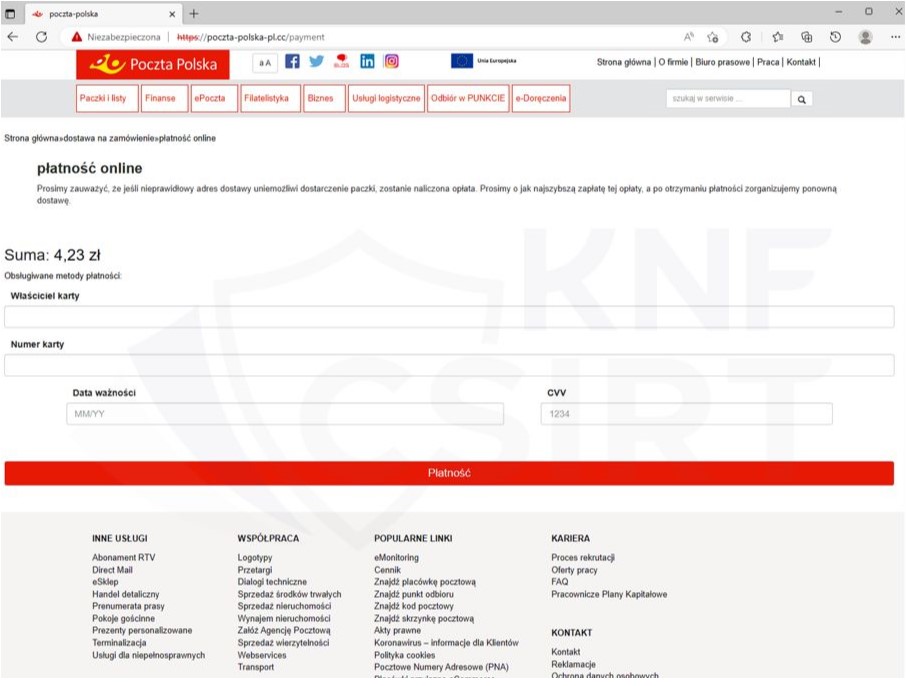Open a new browser tab

pyautogui.click(x=194, y=13)
